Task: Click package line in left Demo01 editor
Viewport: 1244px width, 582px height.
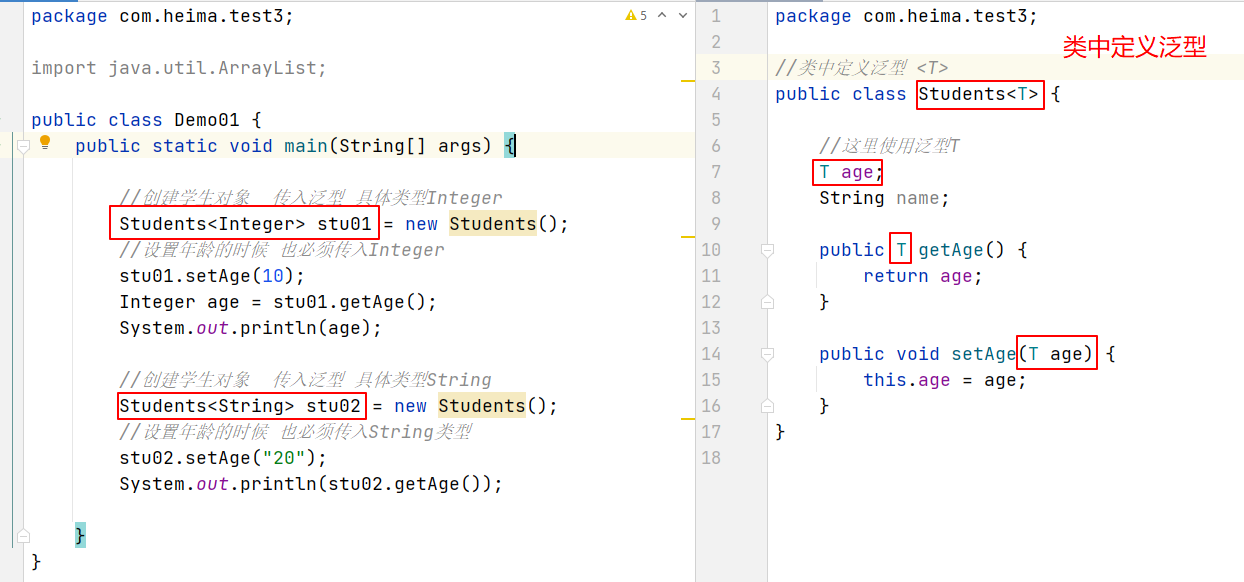Action: [x=163, y=16]
